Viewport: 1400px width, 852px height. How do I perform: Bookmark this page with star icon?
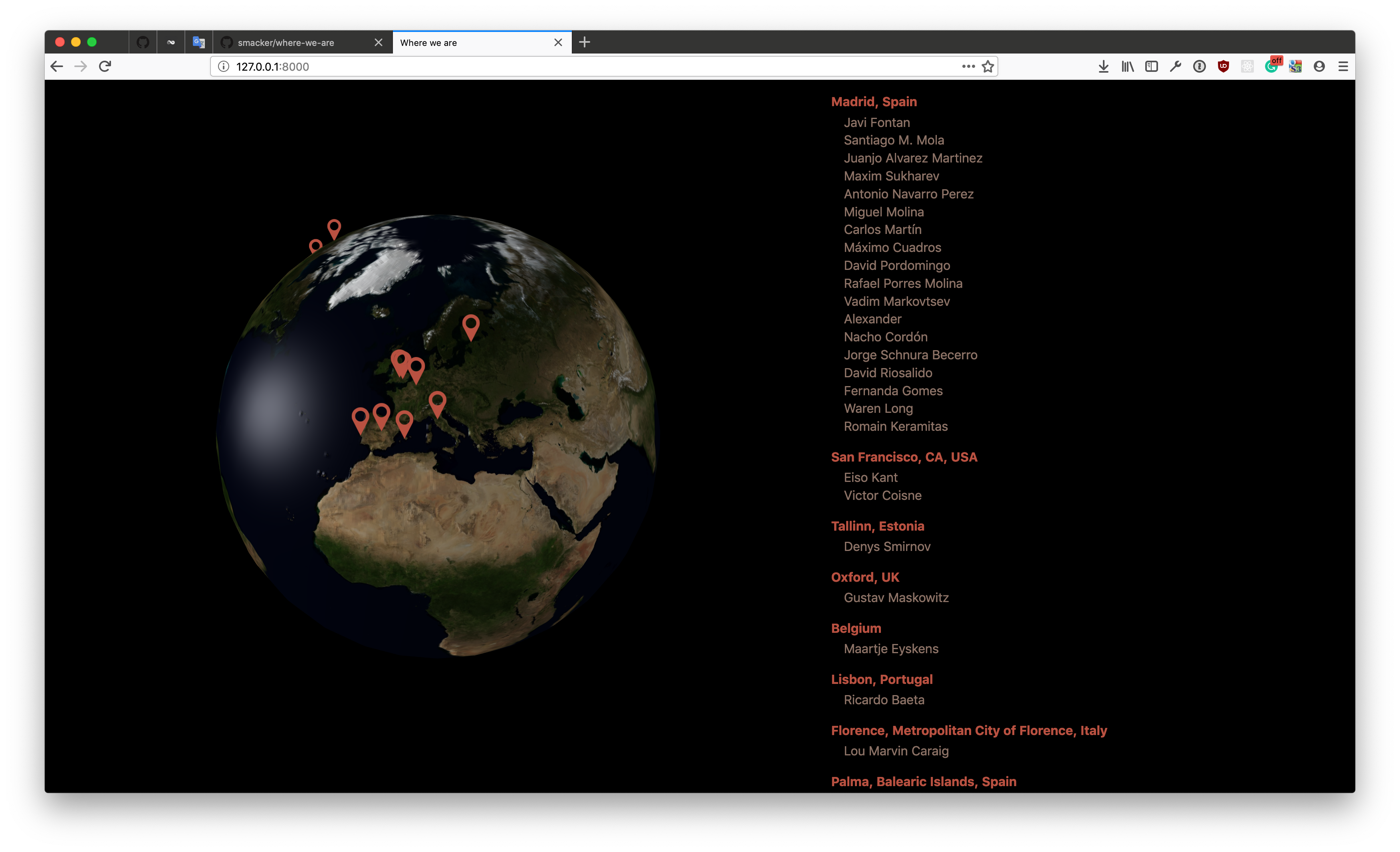pyautogui.click(x=988, y=66)
